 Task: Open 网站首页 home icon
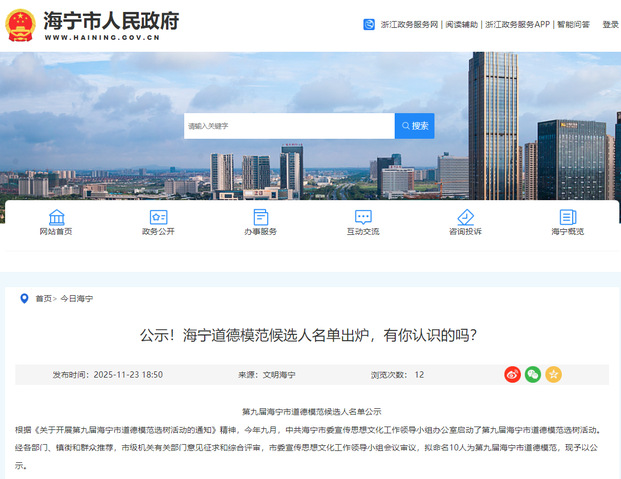tap(56, 217)
